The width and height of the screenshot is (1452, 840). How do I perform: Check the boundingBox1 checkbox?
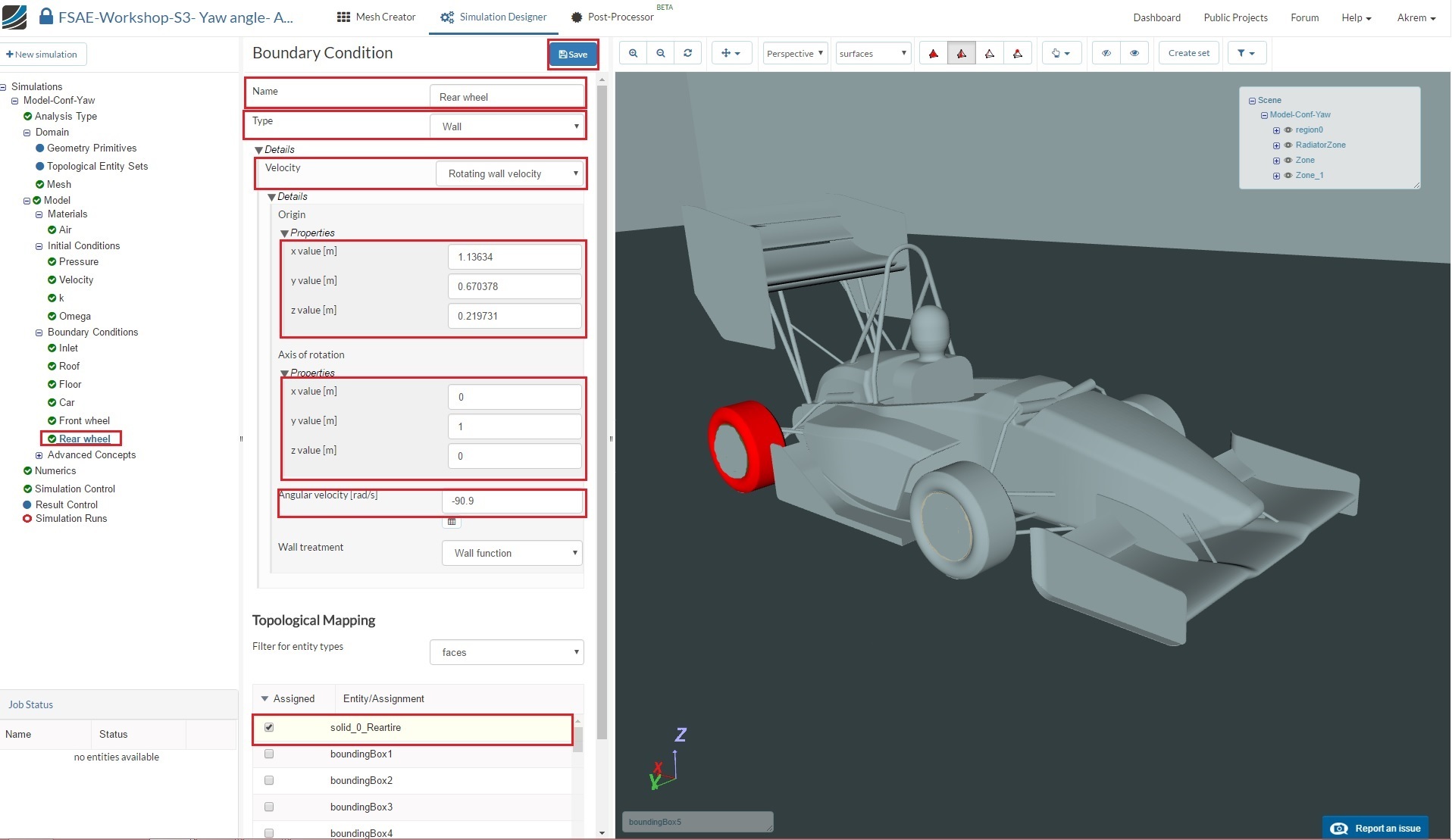269,754
